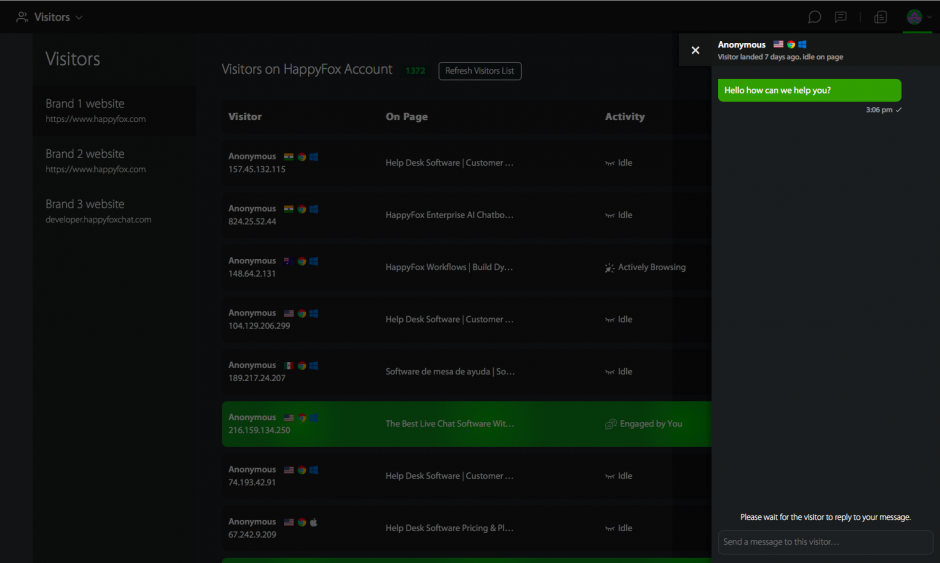
Task: Open the offline messages icon in header
Action: 841,17
